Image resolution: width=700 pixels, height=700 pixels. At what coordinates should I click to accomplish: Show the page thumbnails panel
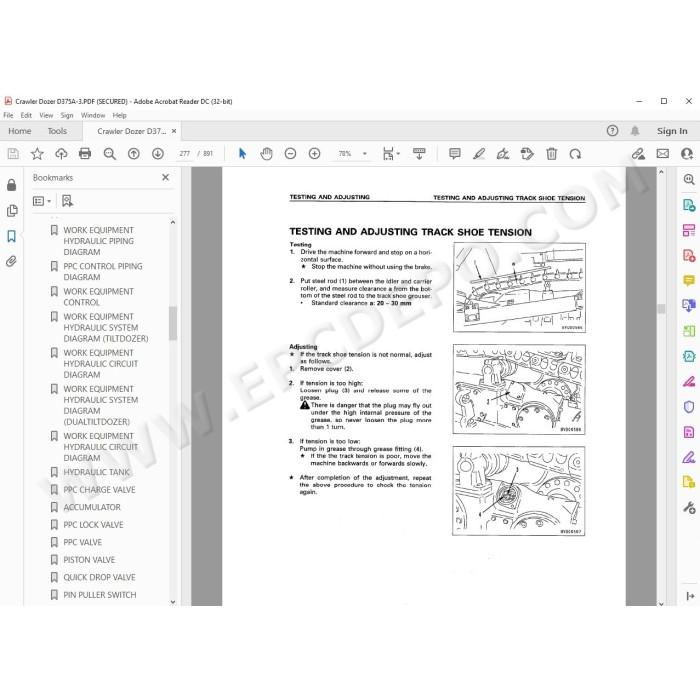point(12,210)
